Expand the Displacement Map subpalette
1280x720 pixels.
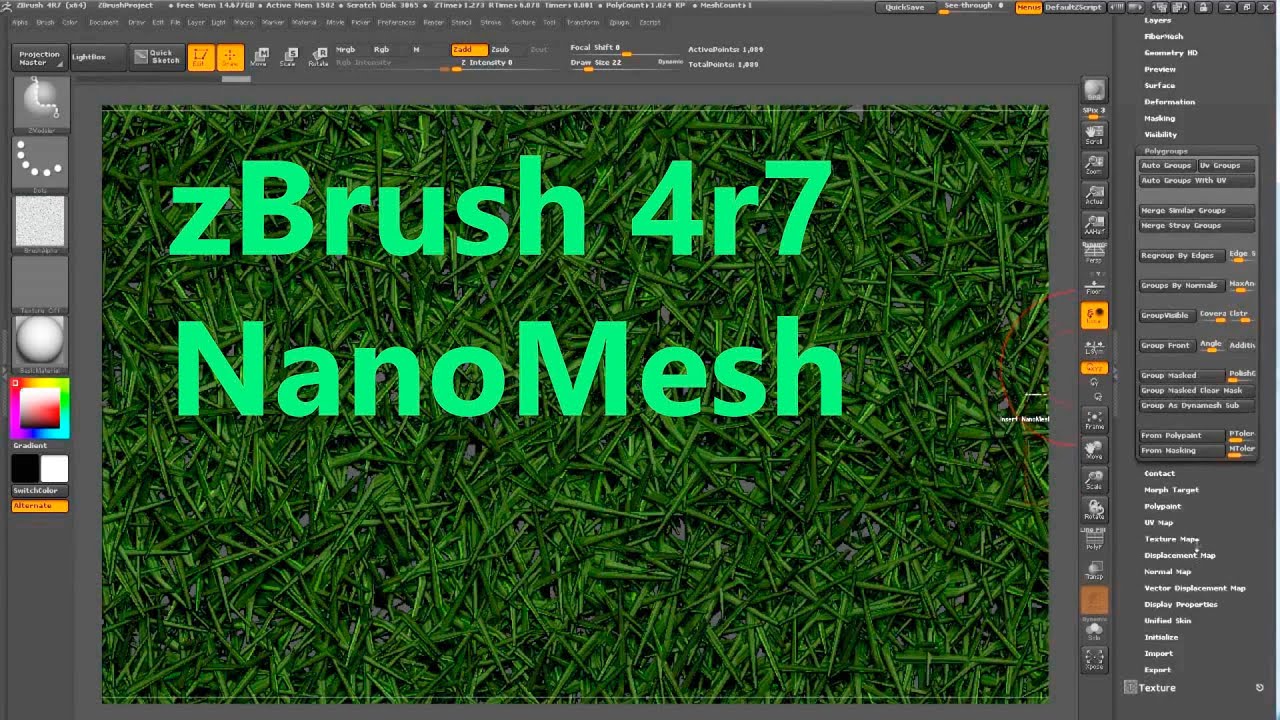coord(1180,555)
